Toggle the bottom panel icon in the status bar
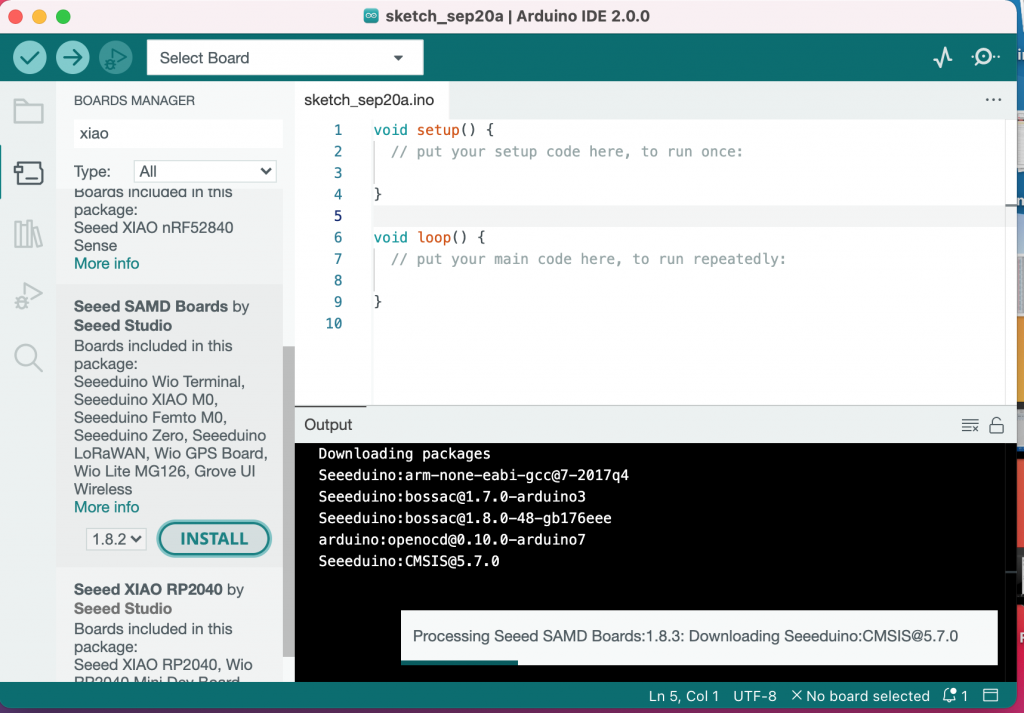This screenshot has width=1024, height=713. coord(991,696)
